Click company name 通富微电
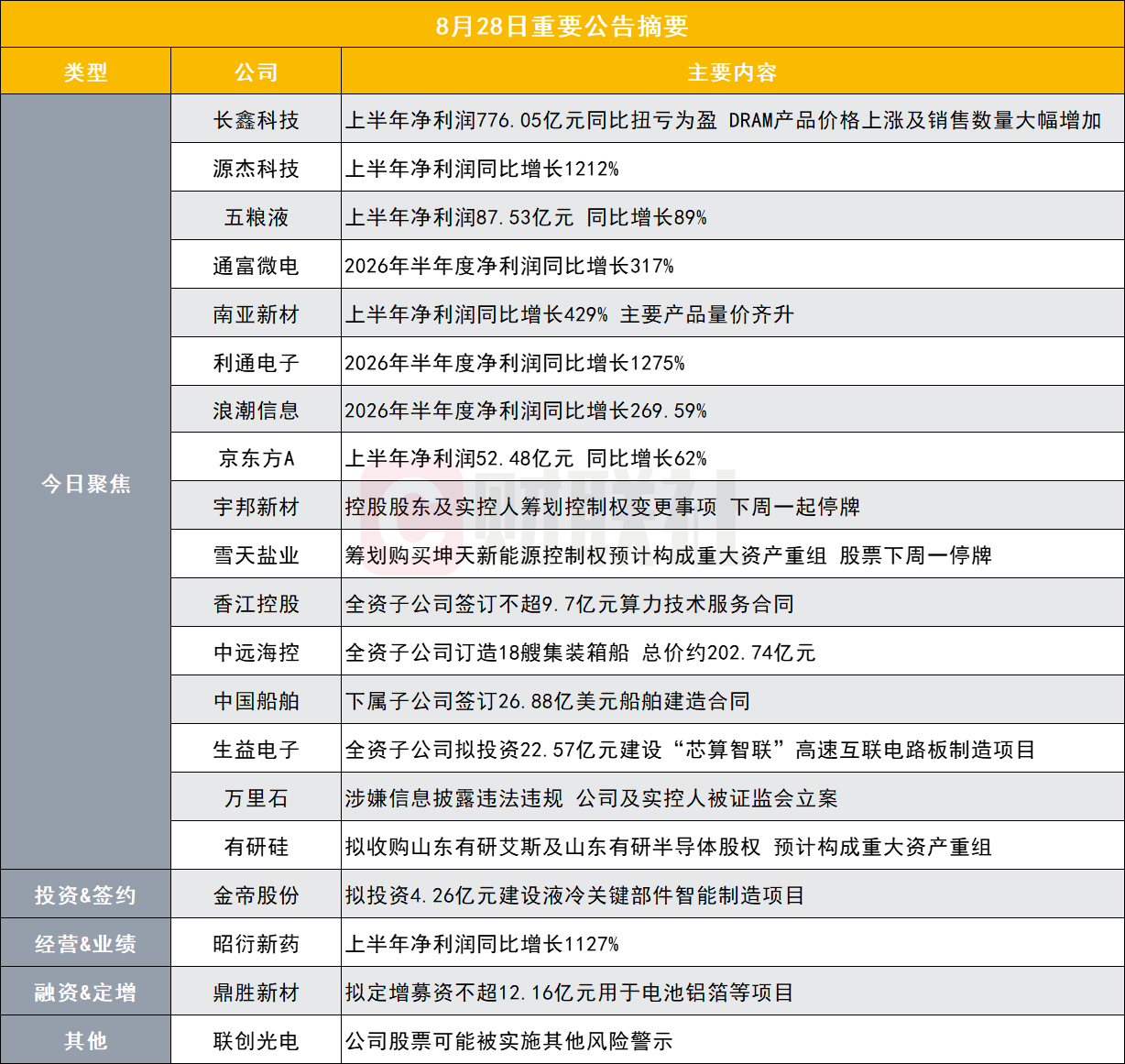The image size is (1125, 1064). click(257, 266)
